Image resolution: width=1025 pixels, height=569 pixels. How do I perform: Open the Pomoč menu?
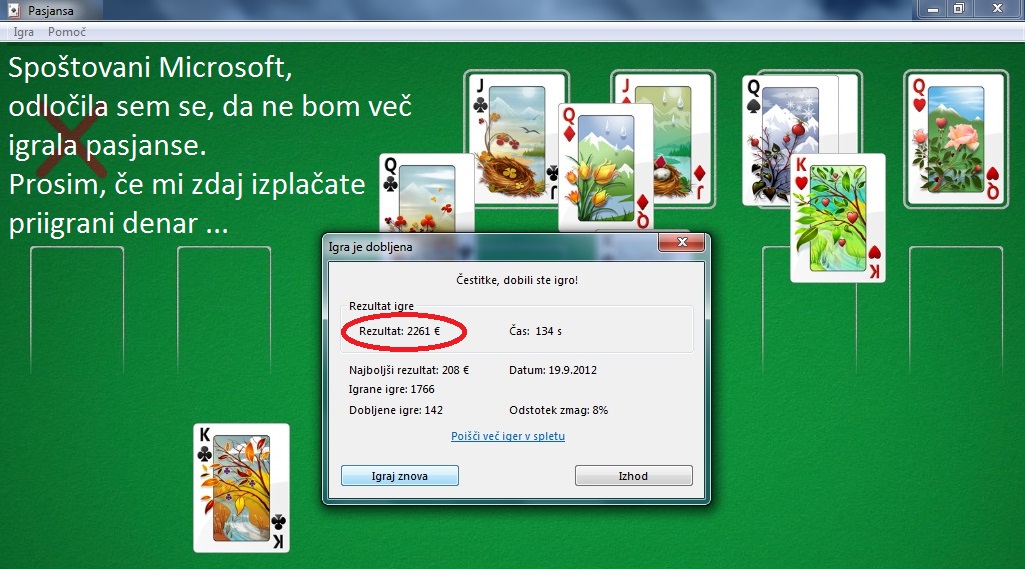click(67, 32)
